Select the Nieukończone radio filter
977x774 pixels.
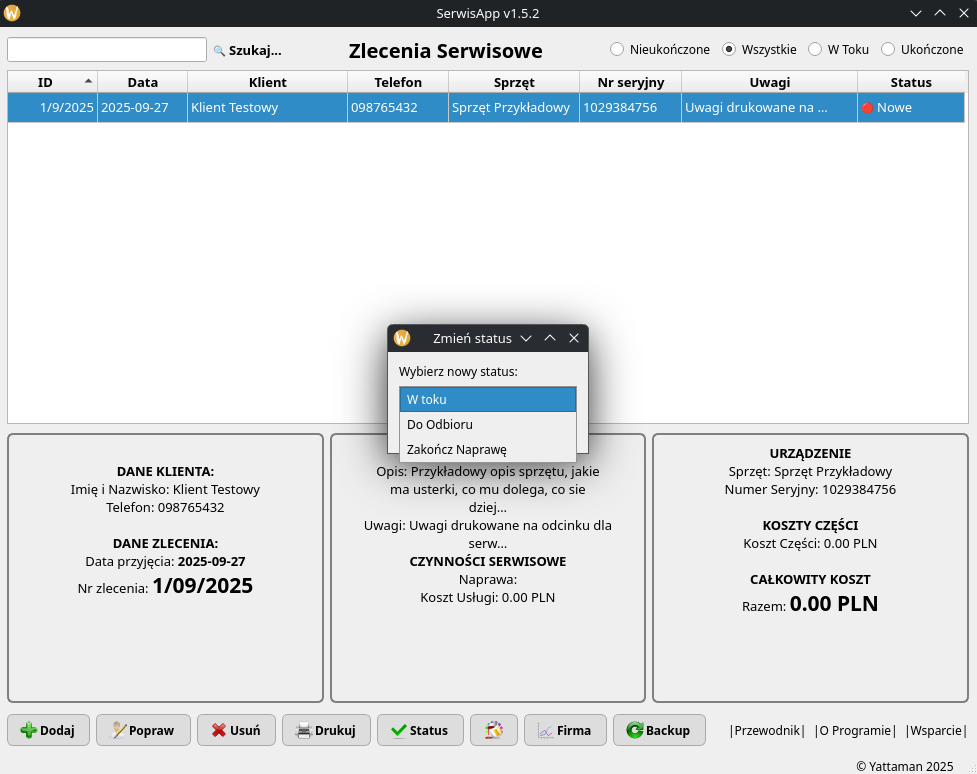(617, 49)
